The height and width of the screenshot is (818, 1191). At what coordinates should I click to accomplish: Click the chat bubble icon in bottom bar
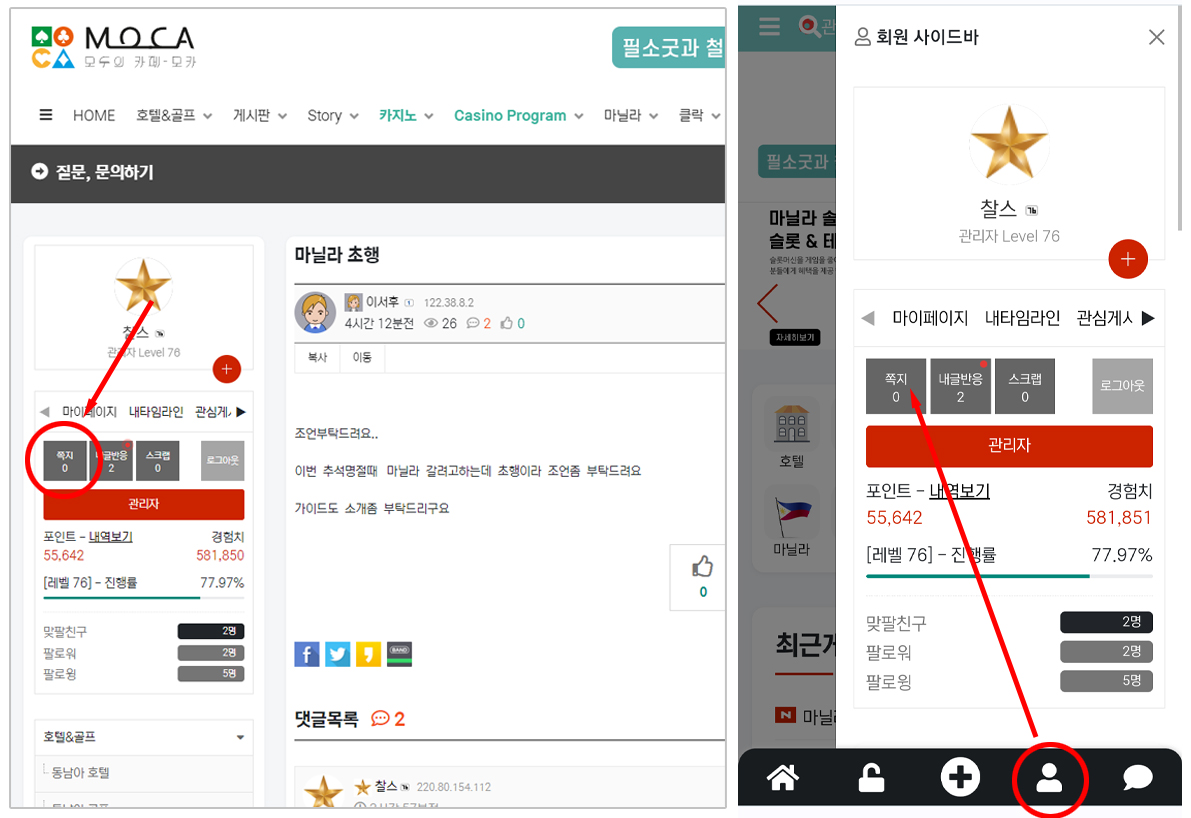tap(1137, 777)
